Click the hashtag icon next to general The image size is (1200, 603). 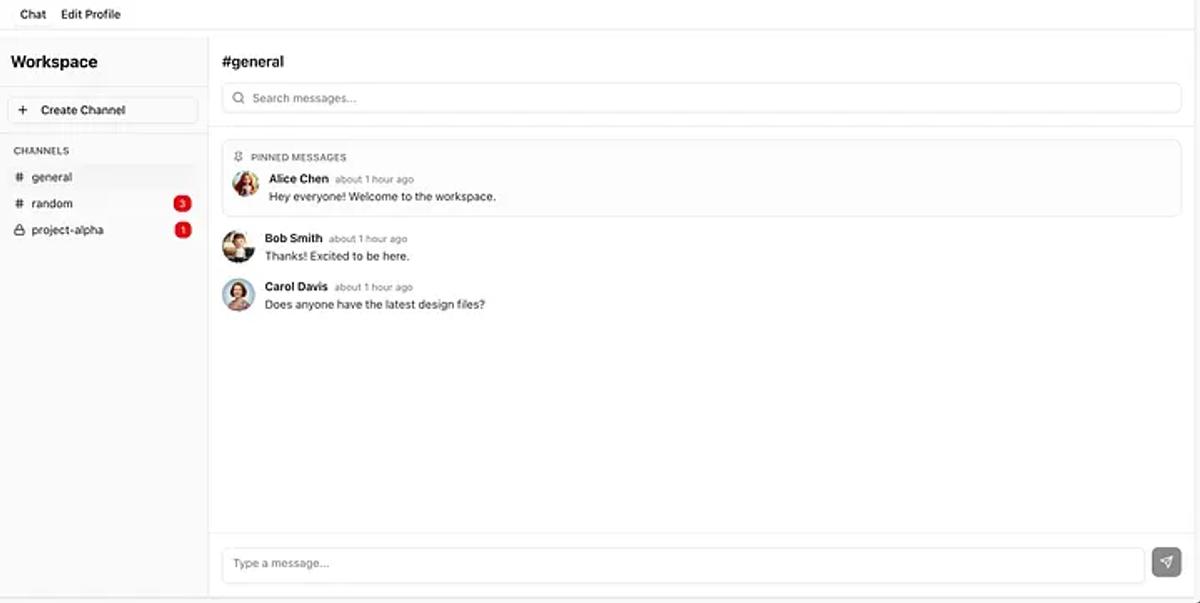coord(19,176)
